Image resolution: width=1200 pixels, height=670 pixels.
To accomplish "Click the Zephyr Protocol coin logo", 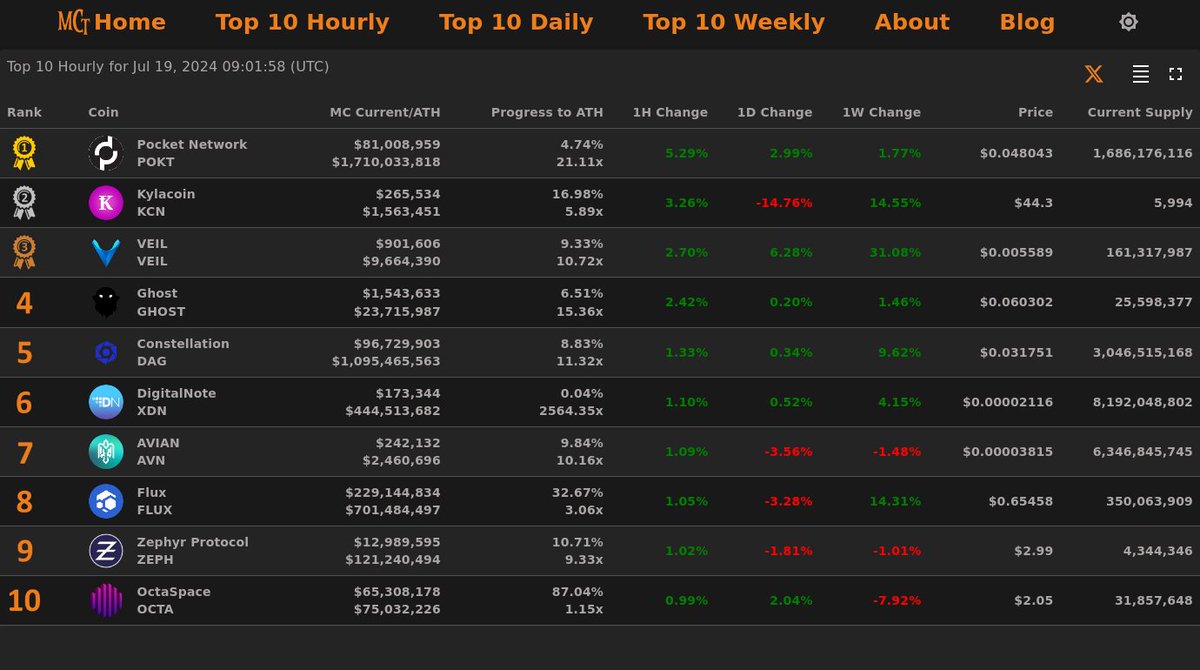I will [106, 551].
